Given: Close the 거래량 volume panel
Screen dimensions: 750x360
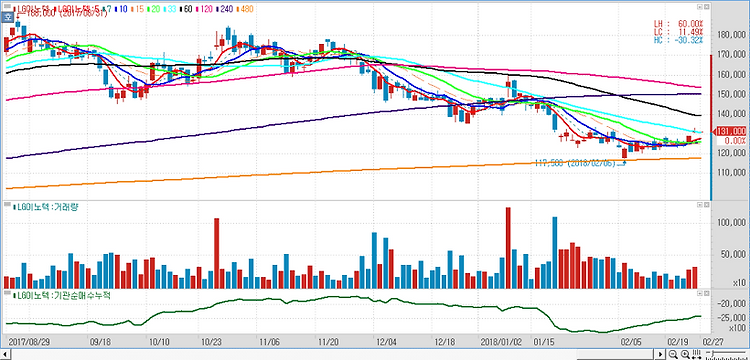Looking at the screenshot, I should coord(706,205).
